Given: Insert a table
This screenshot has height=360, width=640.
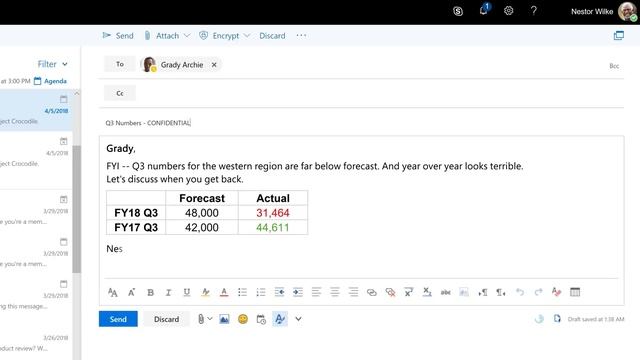Looking at the screenshot, I should pos(575,292).
